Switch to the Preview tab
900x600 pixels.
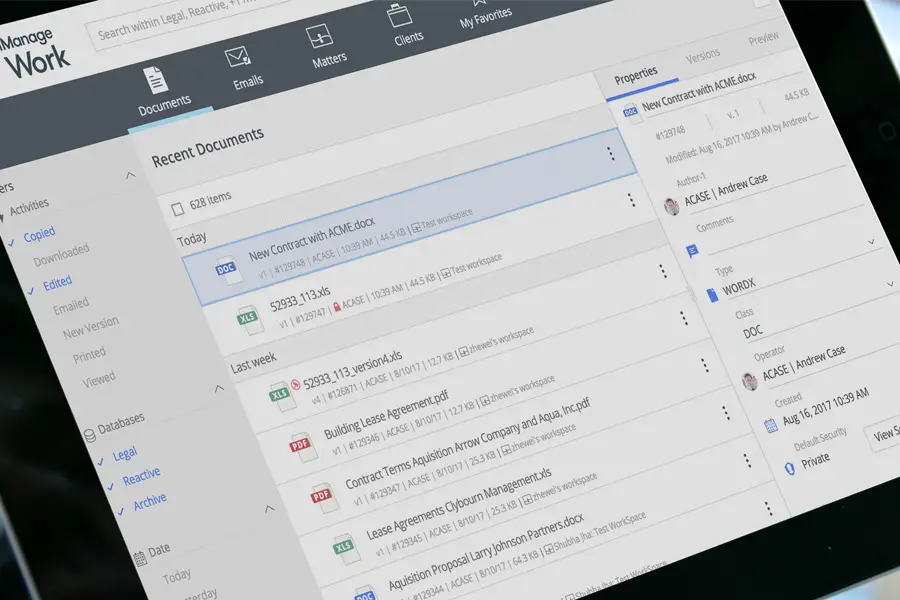tap(763, 39)
